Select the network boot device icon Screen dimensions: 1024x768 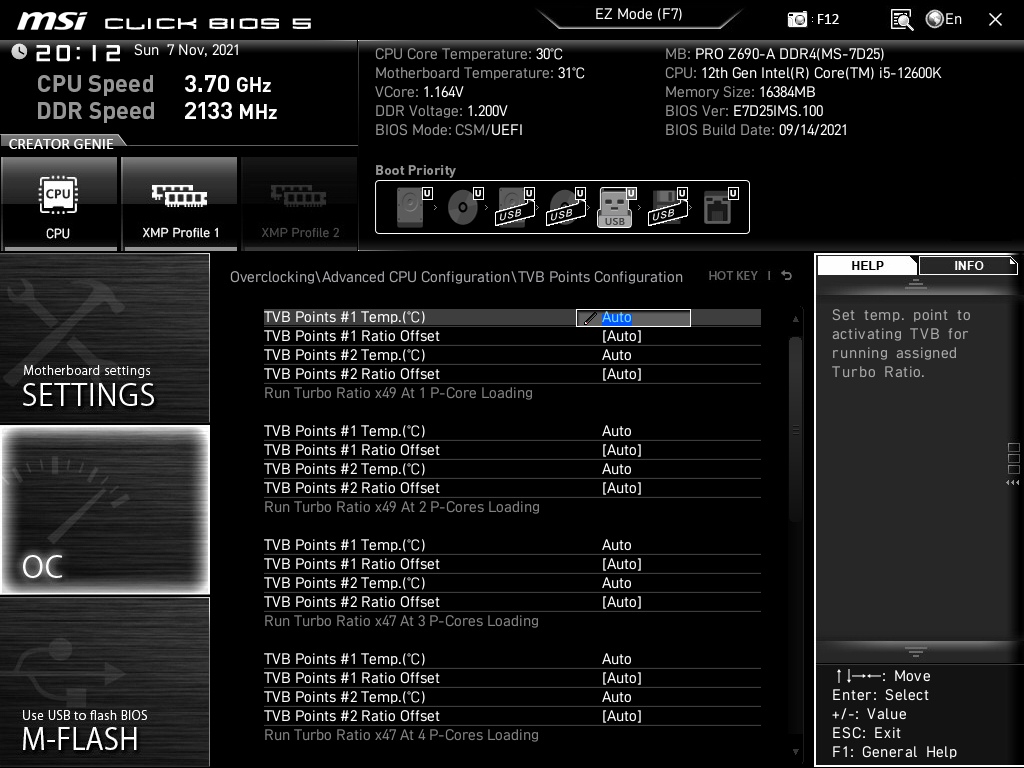point(719,206)
